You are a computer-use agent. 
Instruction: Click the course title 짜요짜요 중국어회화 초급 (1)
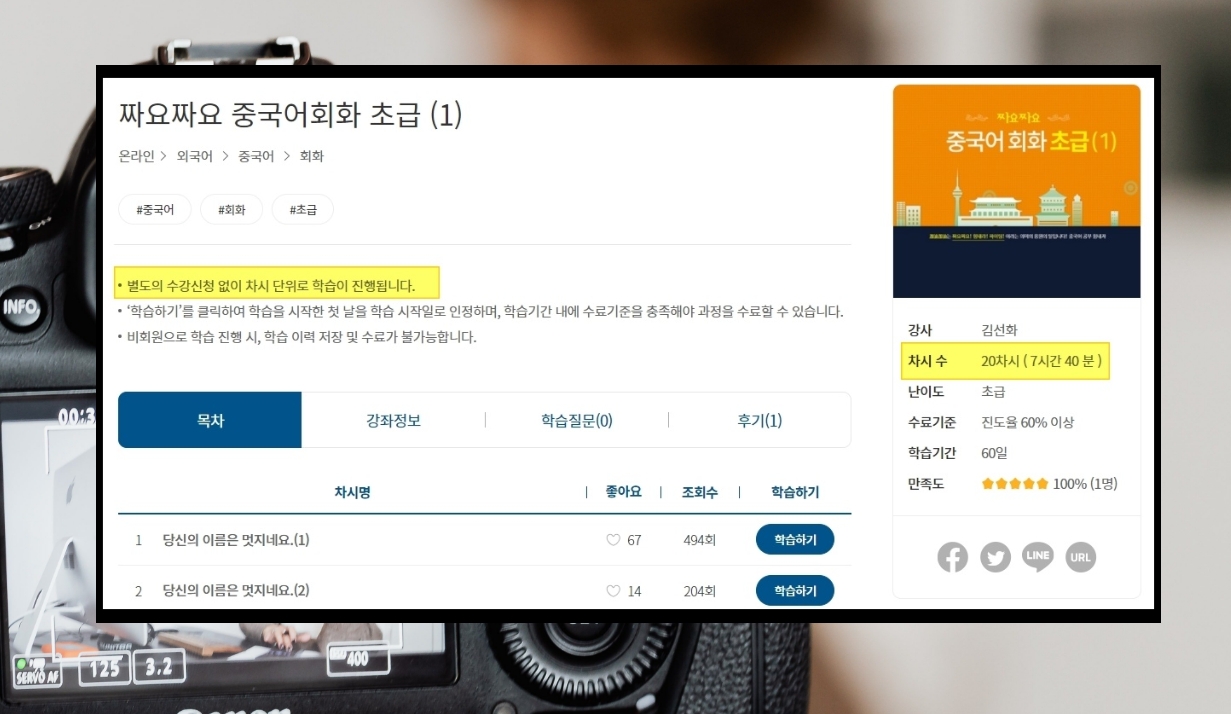click(290, 115)
